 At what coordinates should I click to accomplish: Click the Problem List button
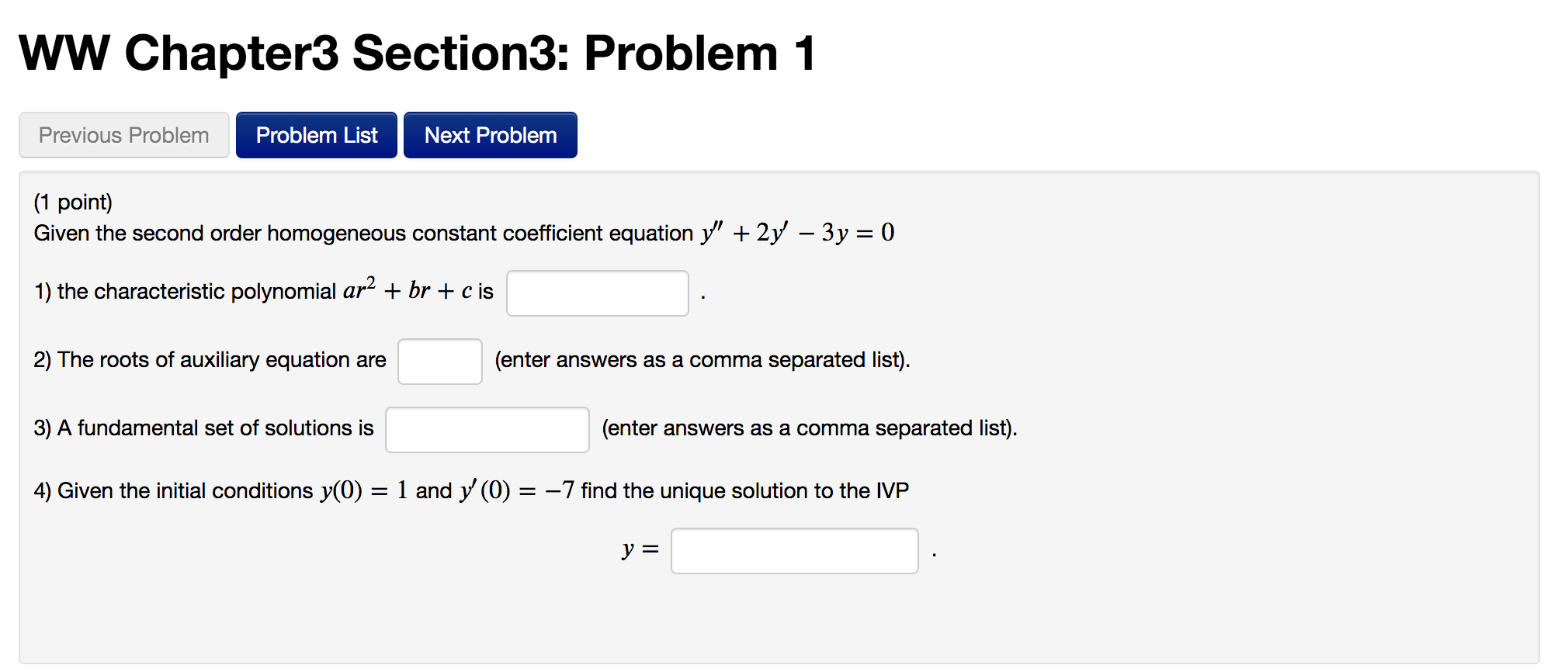tap(315, 134)
